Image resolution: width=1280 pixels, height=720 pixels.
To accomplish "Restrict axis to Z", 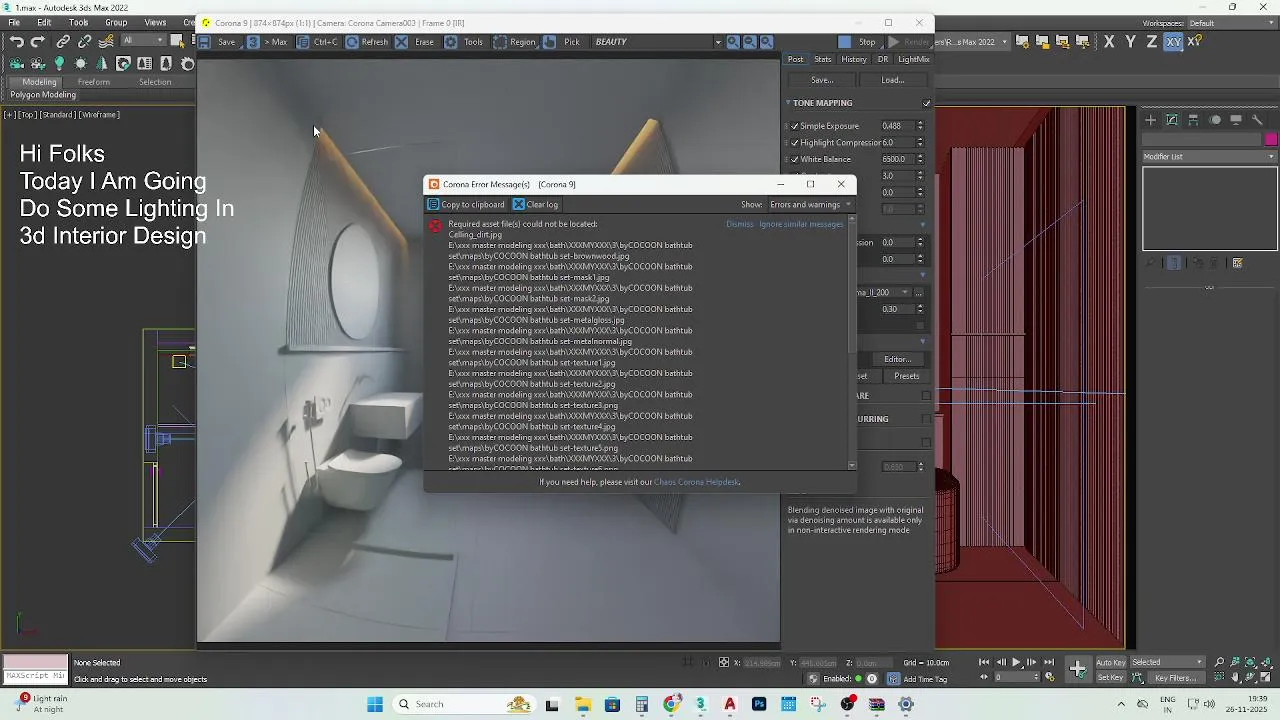I will [x=1151, y=42].
